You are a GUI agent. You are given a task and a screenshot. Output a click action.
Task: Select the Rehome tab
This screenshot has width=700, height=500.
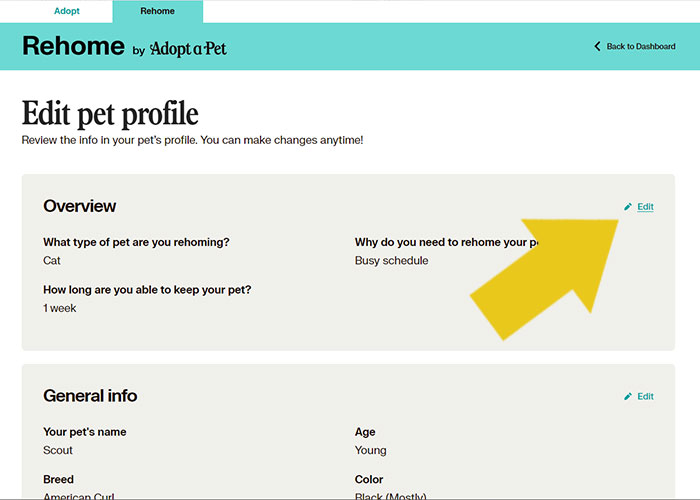pos(157,11)
